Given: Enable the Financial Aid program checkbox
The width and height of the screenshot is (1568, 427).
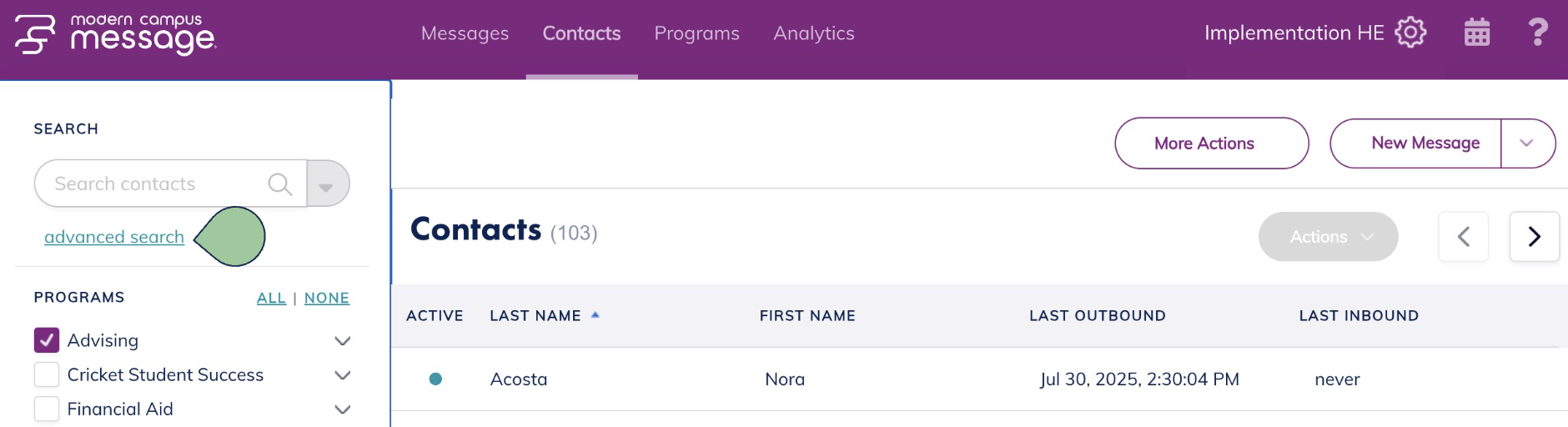Looking at the screenshot, I should coord(47,409).
